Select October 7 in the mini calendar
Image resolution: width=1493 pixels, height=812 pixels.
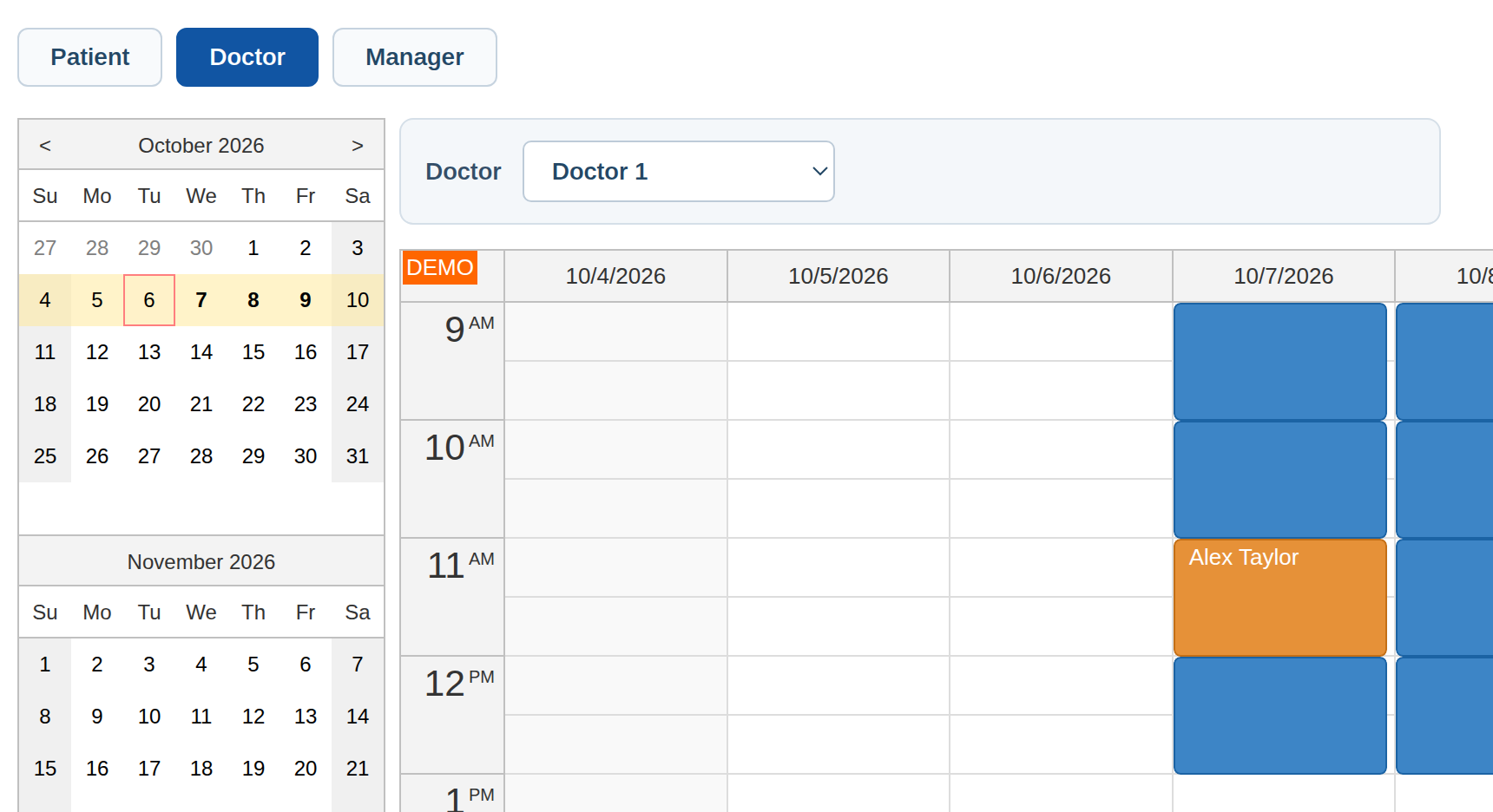pos(201,300)
